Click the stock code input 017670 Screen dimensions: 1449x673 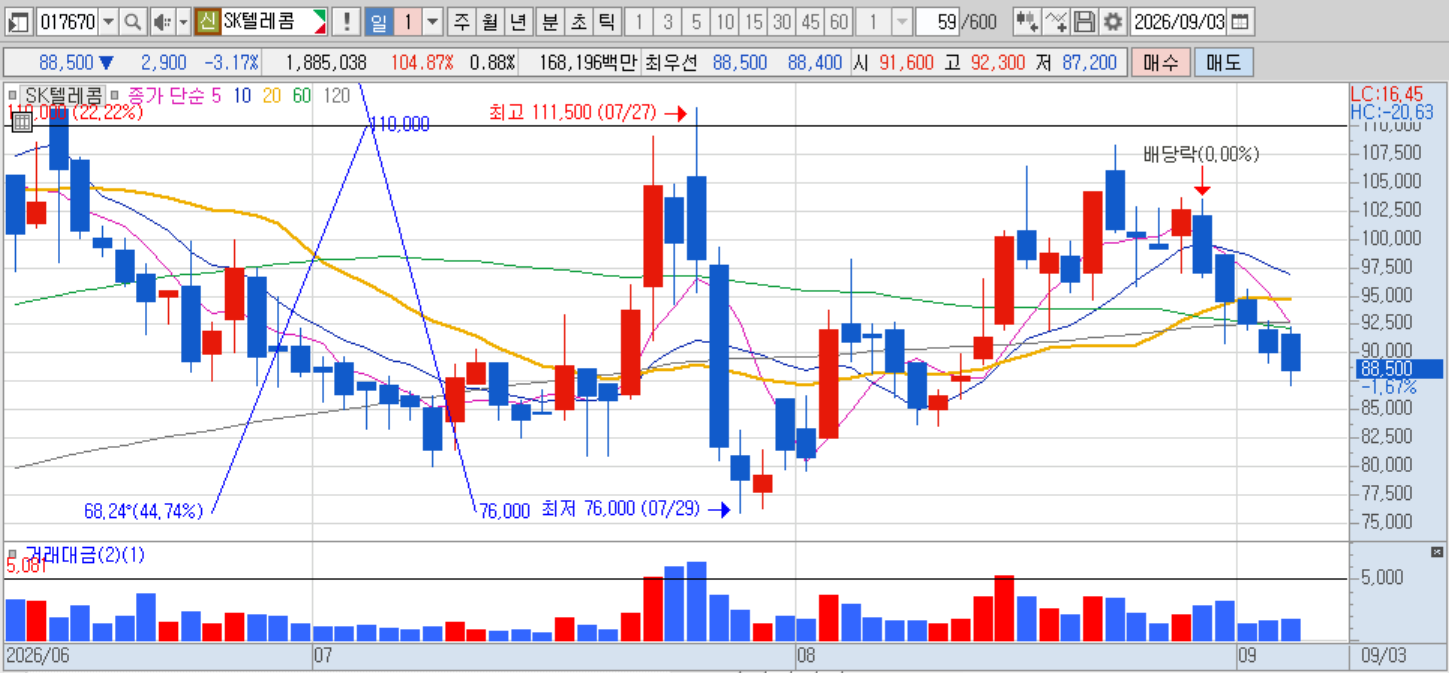[x=66, y=21]
